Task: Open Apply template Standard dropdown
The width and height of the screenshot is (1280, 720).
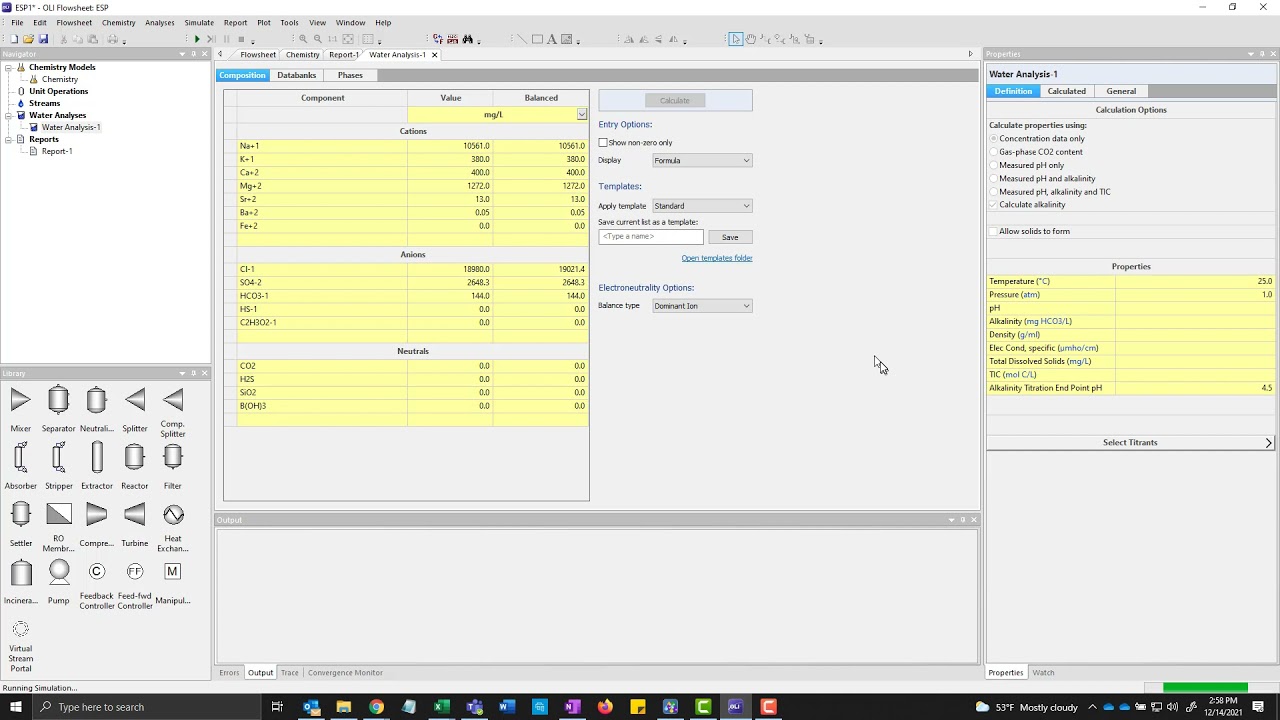Action: pos(702,206)
